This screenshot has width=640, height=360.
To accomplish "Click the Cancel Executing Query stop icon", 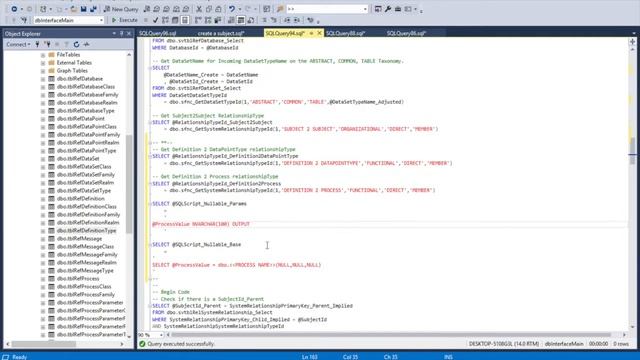I will (146, 20).
